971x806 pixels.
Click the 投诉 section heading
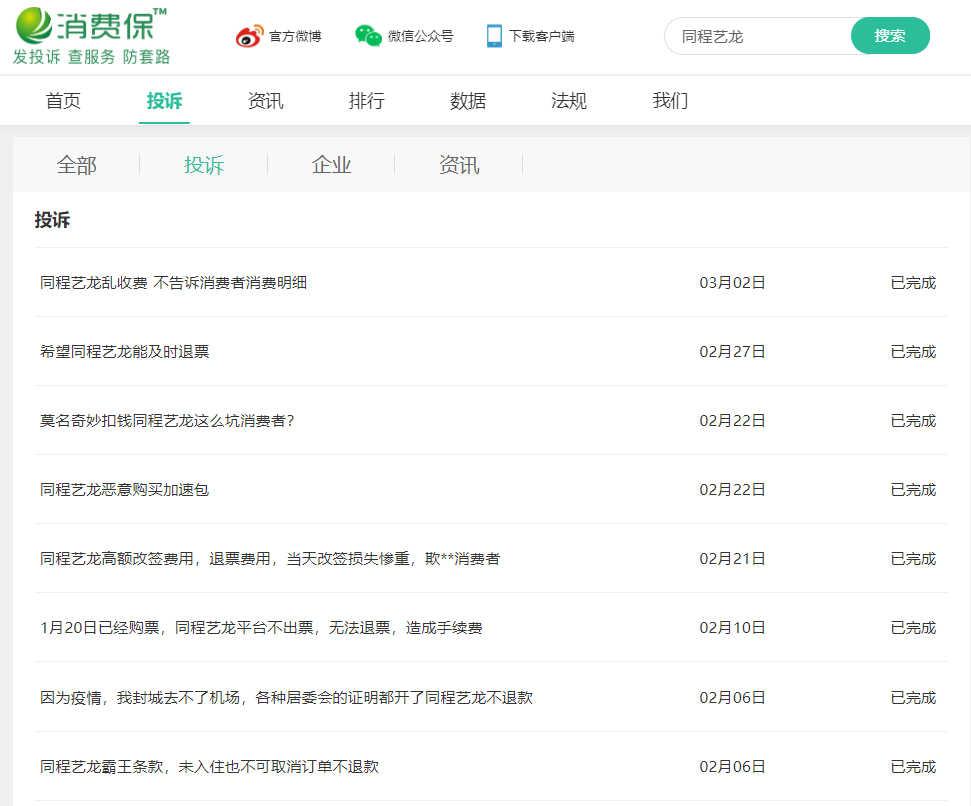pyautogui.click(x=52, y=220)
